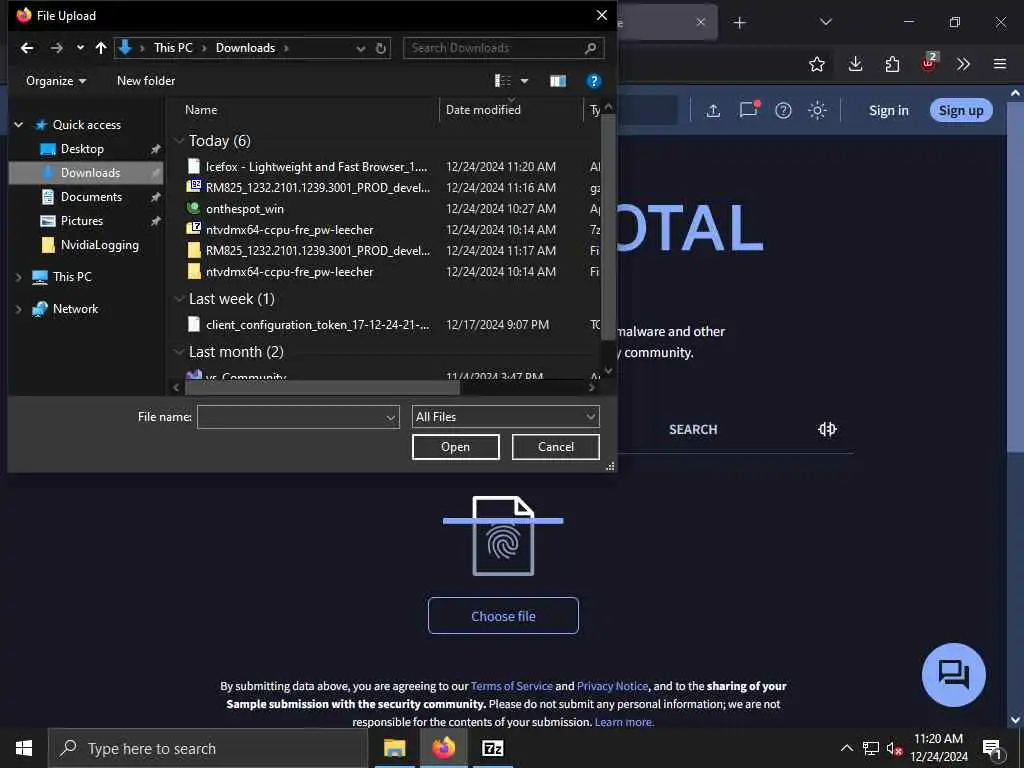
Task: Click the file list horizontal scrollbar
Action: pyautogui.click(x=323, y=388)
